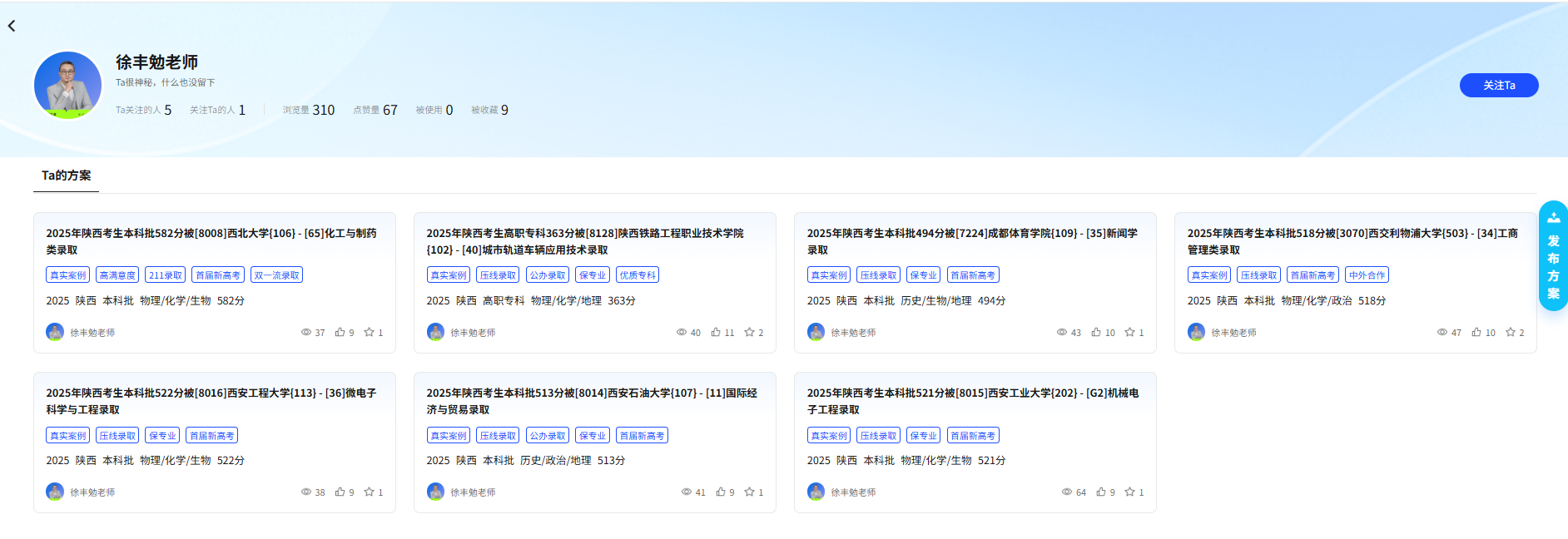1568x539 pixels.
Task: Like the 西安工业大学 case
Action: point(1101,492)
